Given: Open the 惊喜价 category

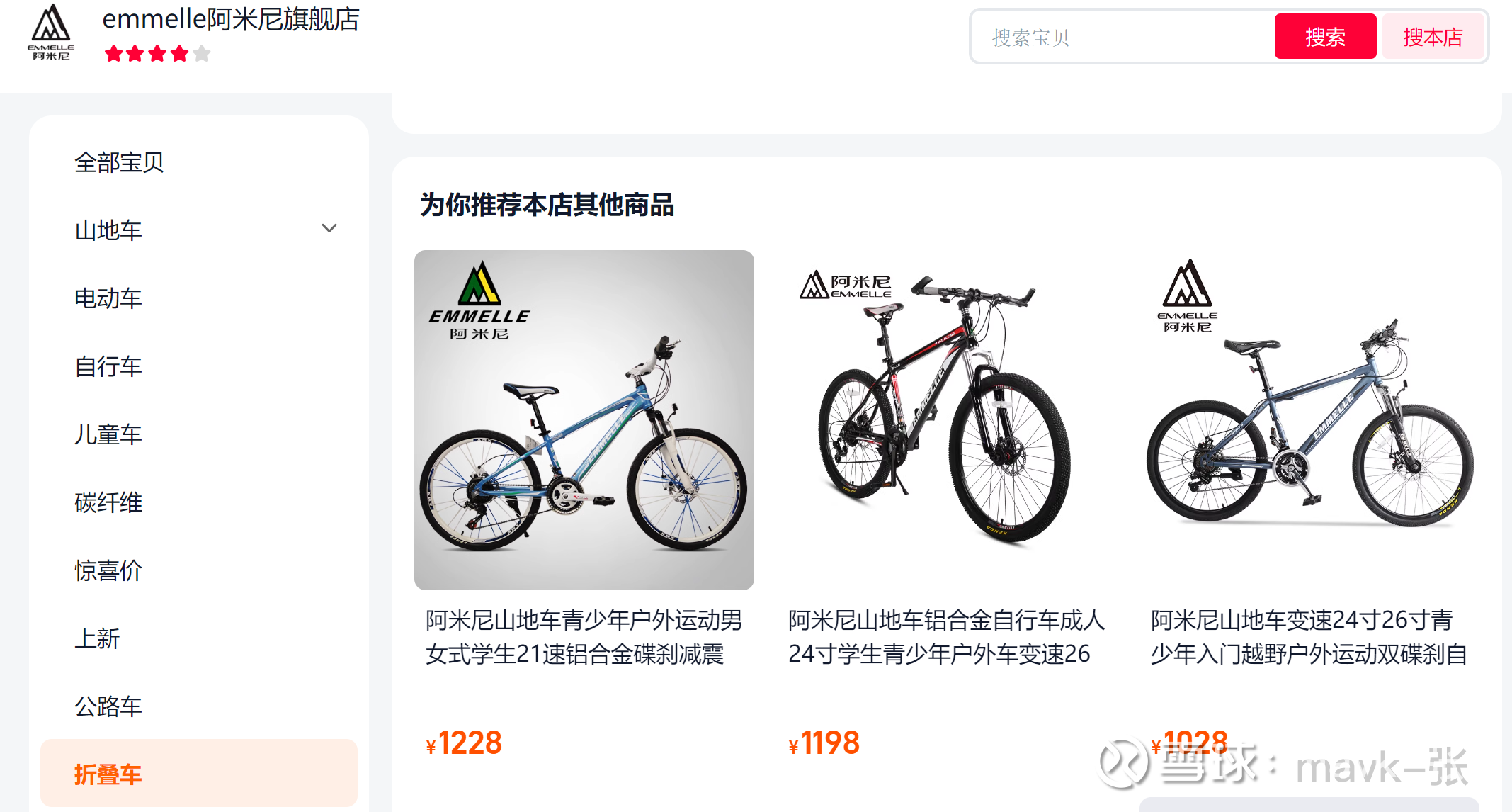Looking at the screenshot, I should [108, 570].
